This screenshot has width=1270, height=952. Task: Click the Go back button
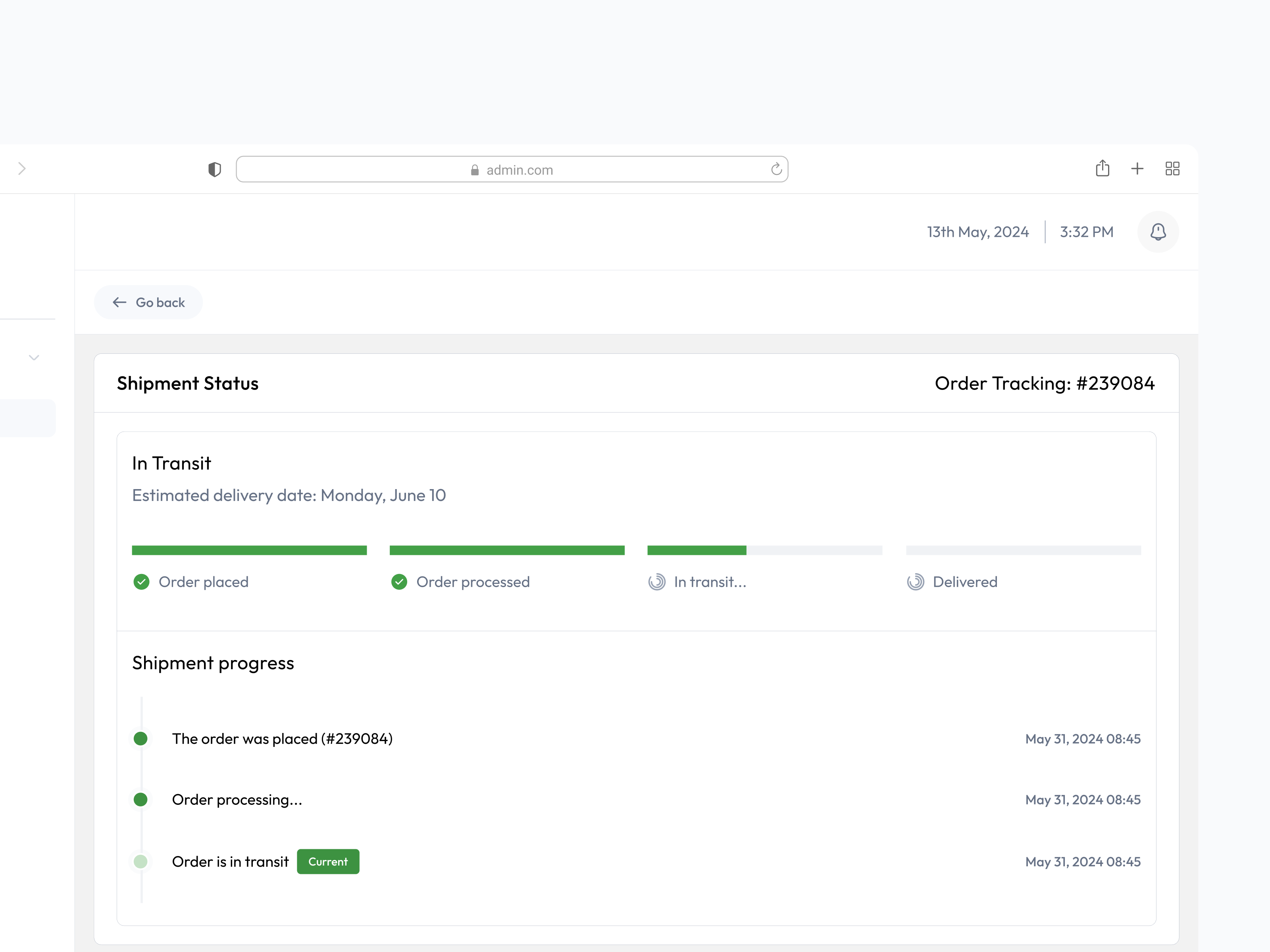pos(148,302)
